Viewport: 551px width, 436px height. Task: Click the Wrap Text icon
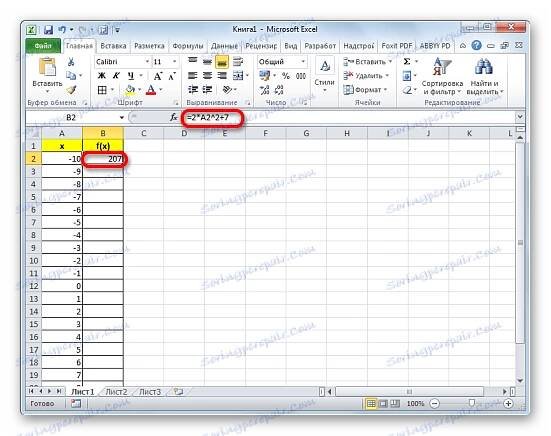click(238, 62)
